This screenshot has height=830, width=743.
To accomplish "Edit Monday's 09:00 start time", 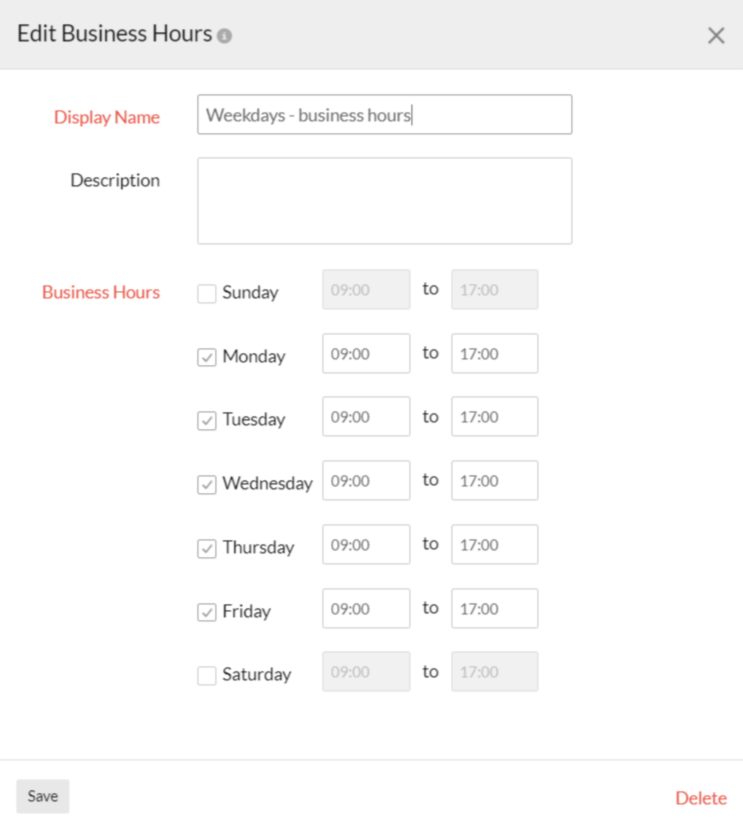I will 365,353.
